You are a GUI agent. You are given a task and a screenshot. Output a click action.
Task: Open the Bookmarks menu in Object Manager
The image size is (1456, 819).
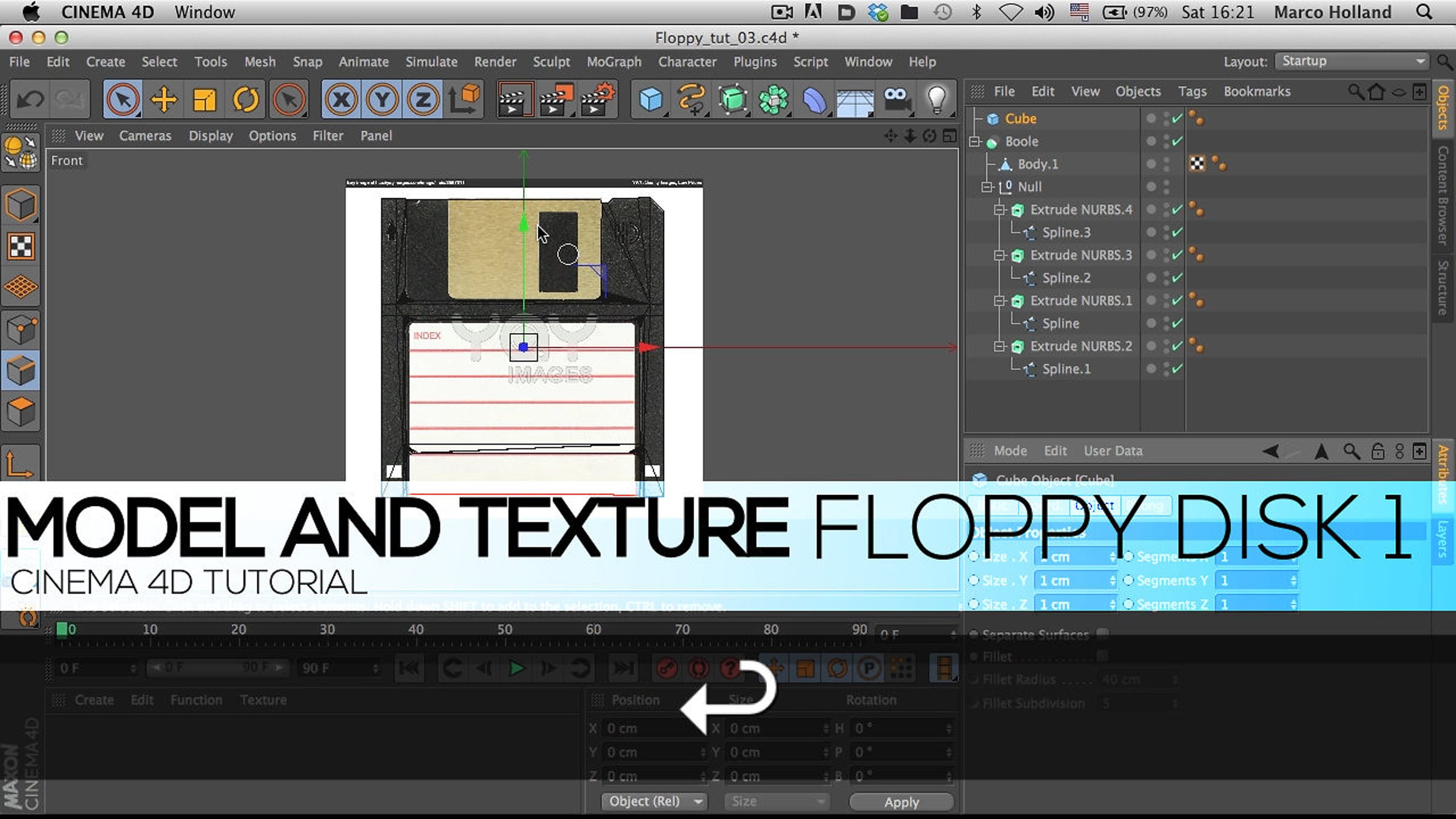pos(1257,92)
